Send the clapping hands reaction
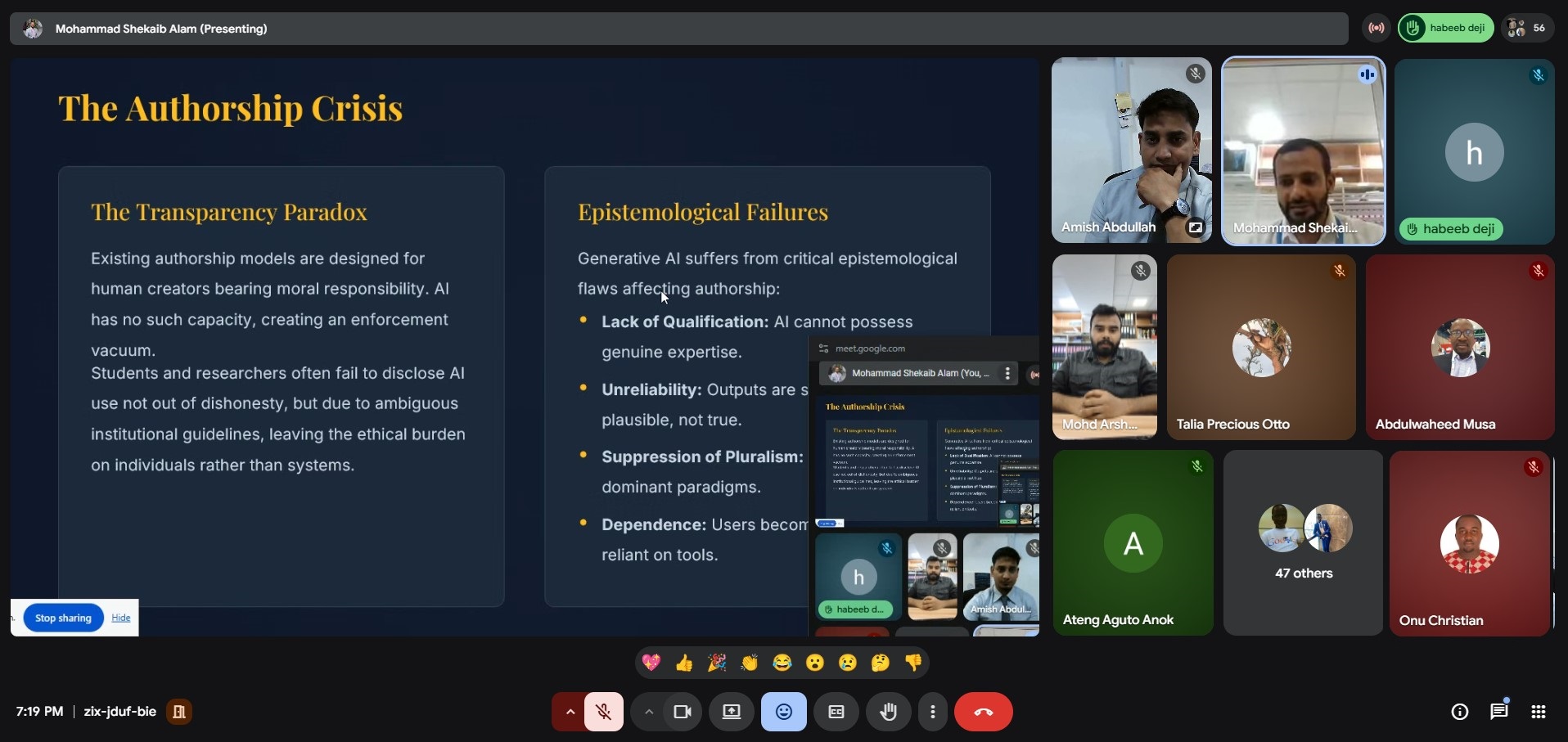Screen dimensions: 1568x742 pyautogui.click(x=750, y=663)
